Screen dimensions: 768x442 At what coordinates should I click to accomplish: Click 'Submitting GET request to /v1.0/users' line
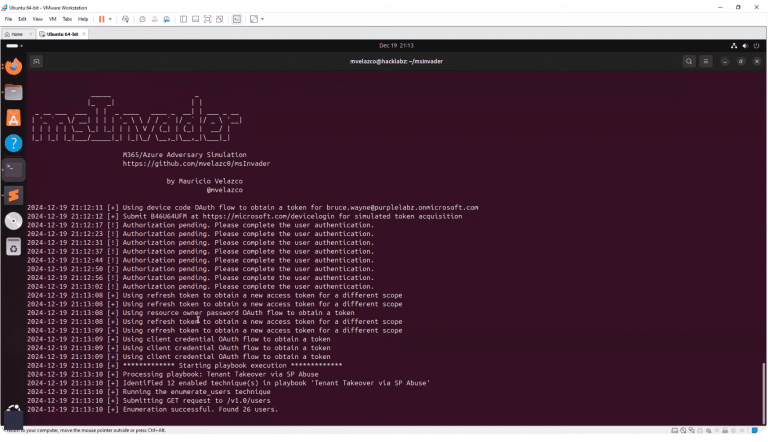(x=148, y=401)
